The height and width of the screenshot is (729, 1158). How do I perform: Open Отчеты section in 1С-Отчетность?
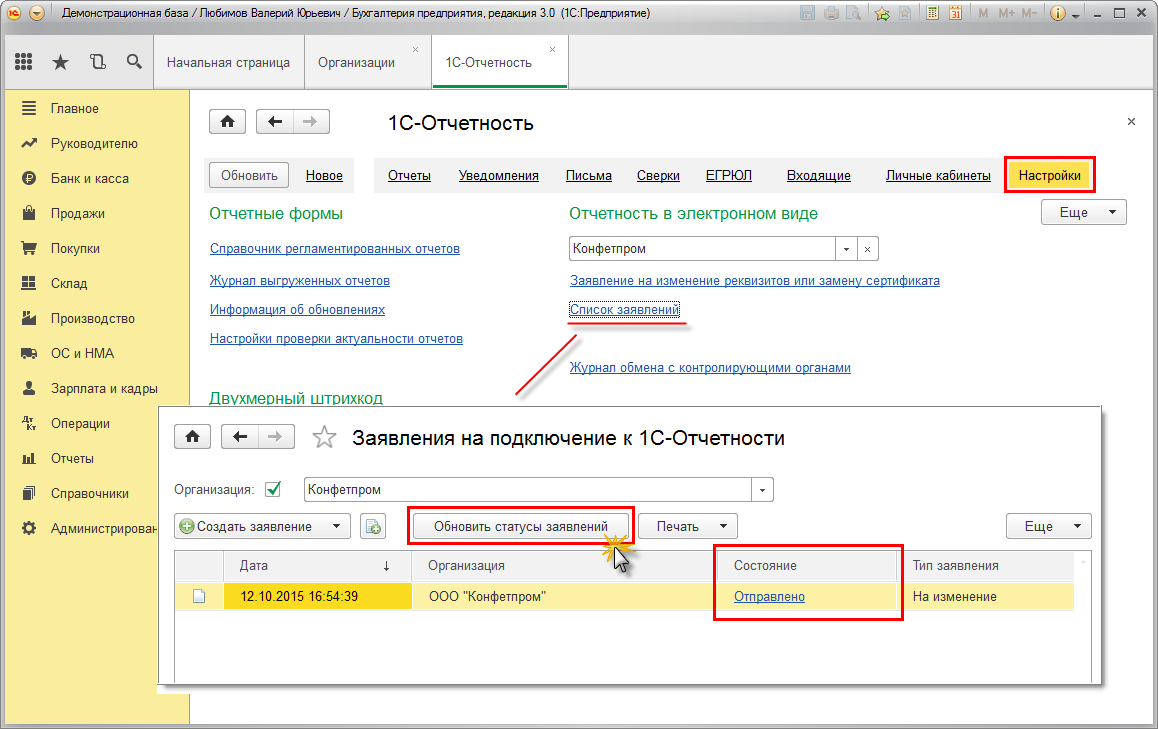pyautogui.click(x=409, y=175)
